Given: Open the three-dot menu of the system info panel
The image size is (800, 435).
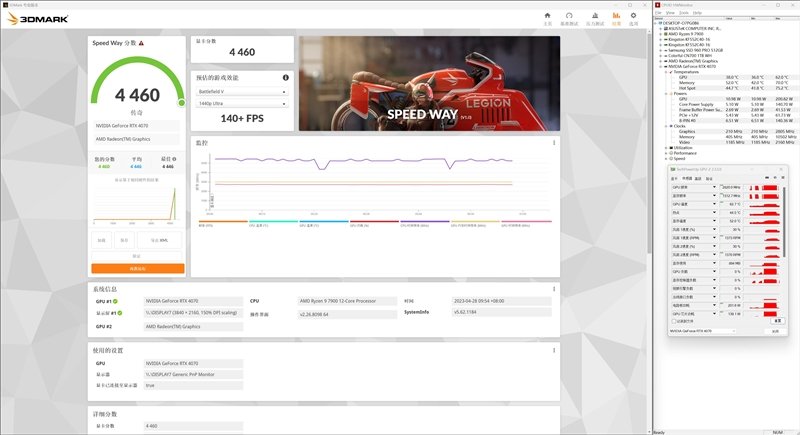Looking at the screenshot, I should point(554,289).
